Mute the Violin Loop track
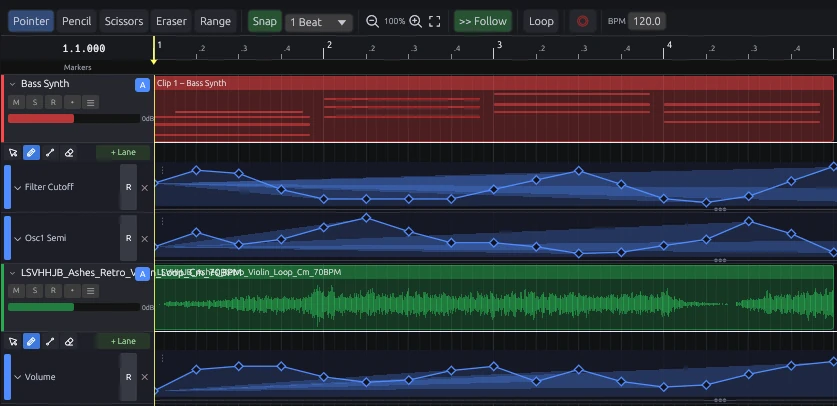The height and width of the screenshot is (406, 837). pyautogui.click(x=16, y=291)
